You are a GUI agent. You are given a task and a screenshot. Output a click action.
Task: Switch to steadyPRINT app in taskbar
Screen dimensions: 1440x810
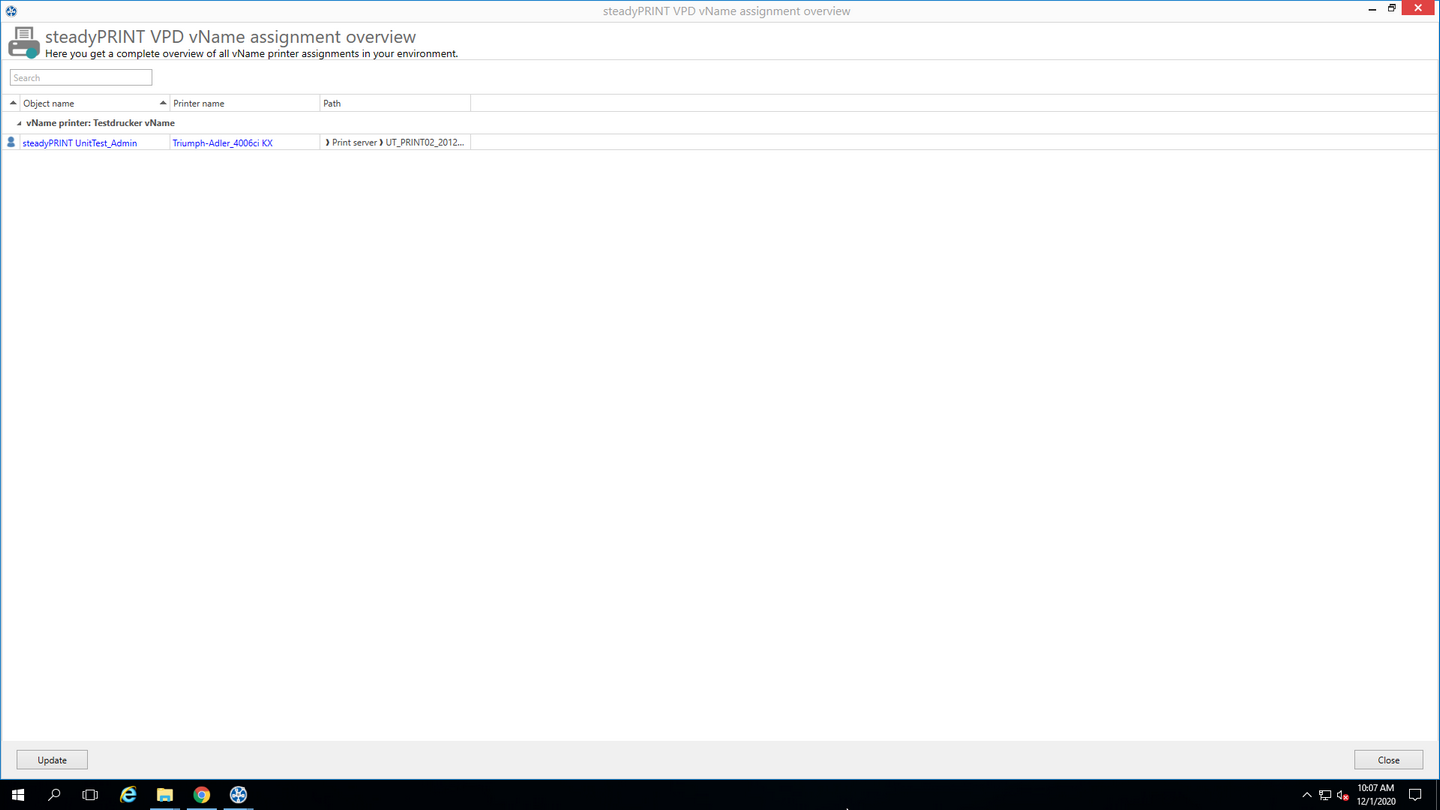(x=238, y=795)
